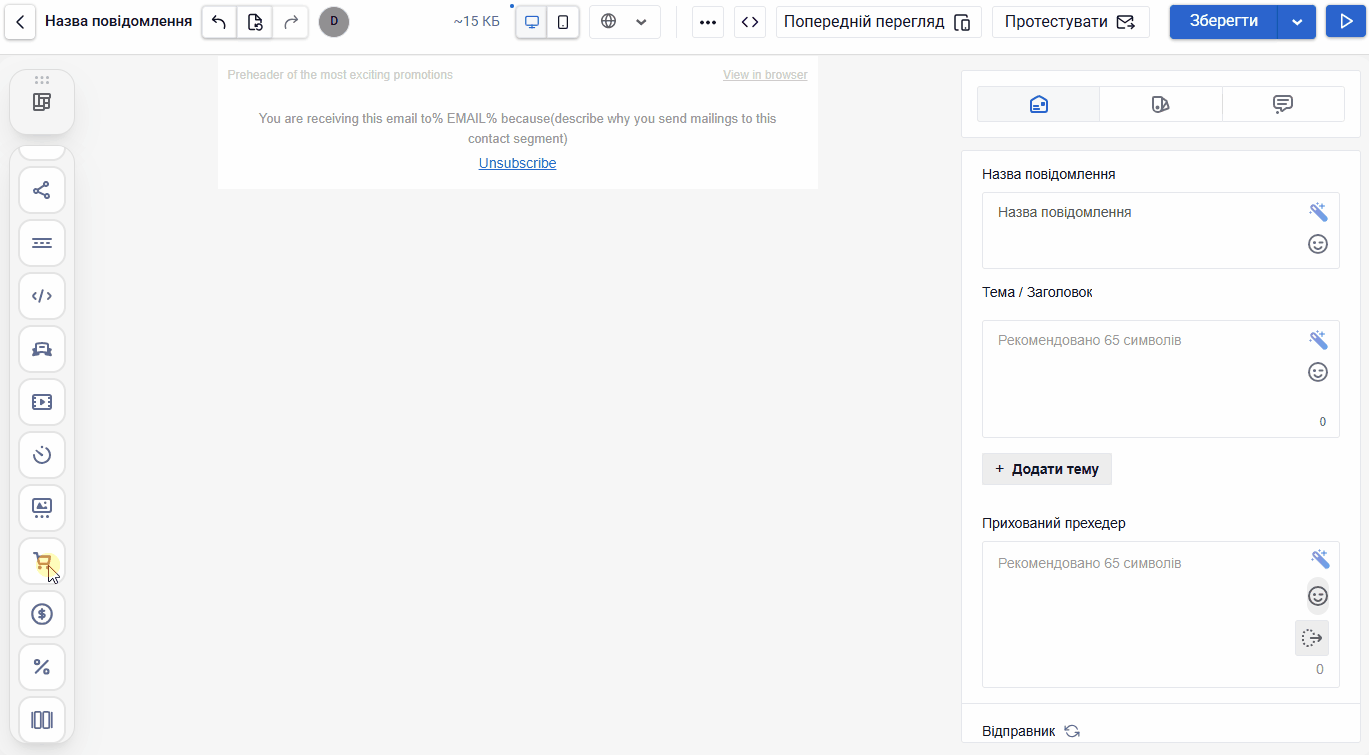Select the Banner image block icon

tap(42, 508)
